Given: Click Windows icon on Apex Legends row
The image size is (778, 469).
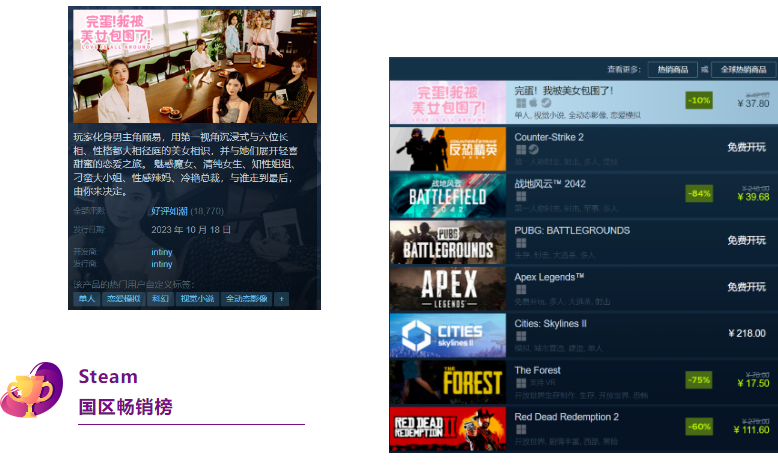Looking at the screenshot, I should [520, 289].
